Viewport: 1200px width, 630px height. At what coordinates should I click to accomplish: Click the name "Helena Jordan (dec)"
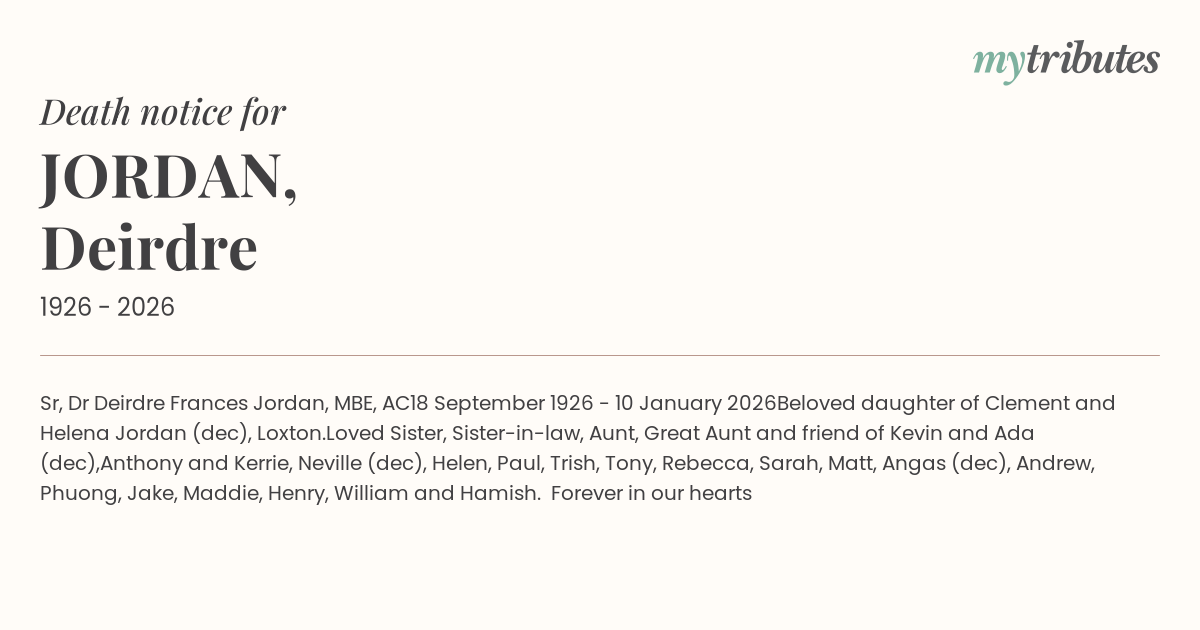click(143, 434)
